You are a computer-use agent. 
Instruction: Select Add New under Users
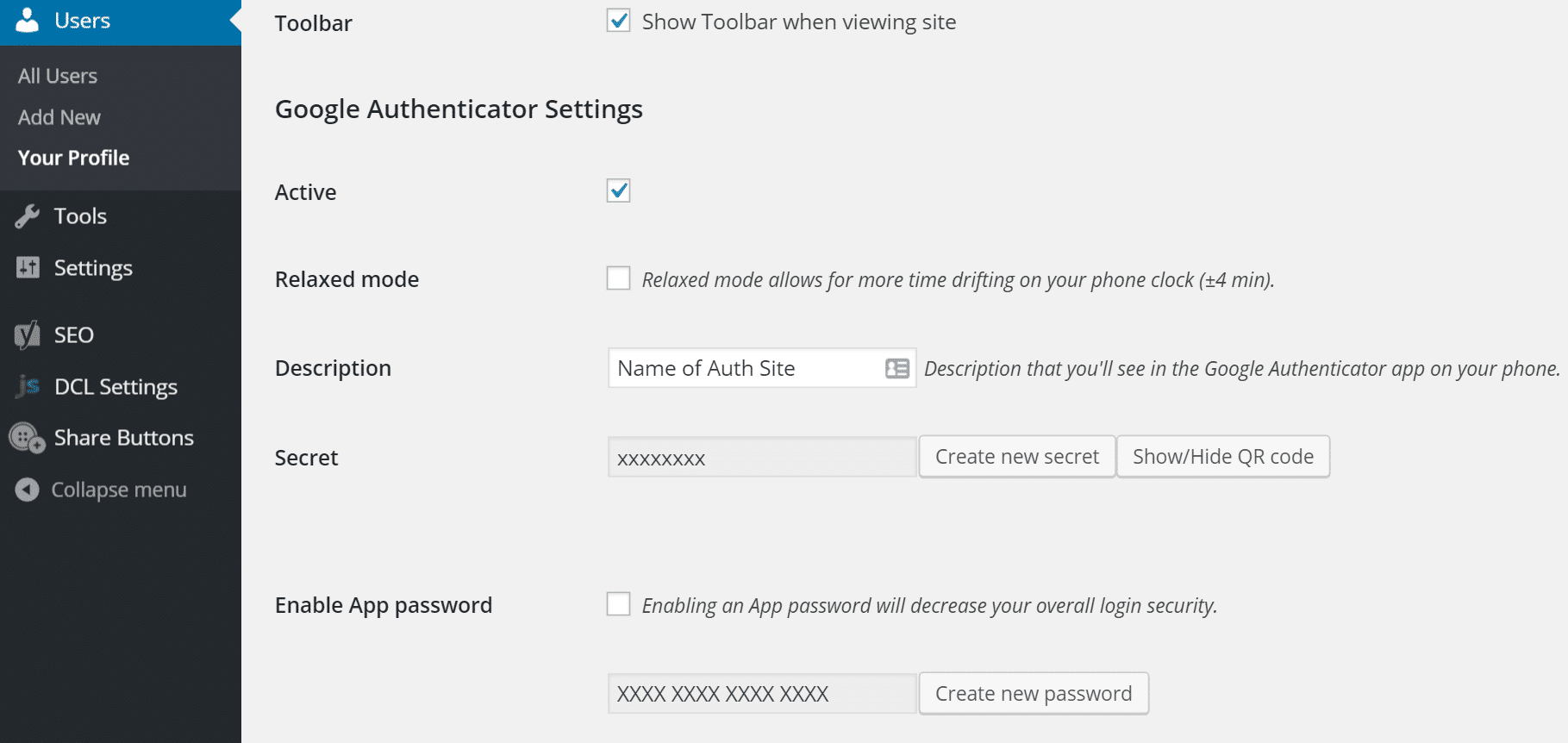[58, 116]
